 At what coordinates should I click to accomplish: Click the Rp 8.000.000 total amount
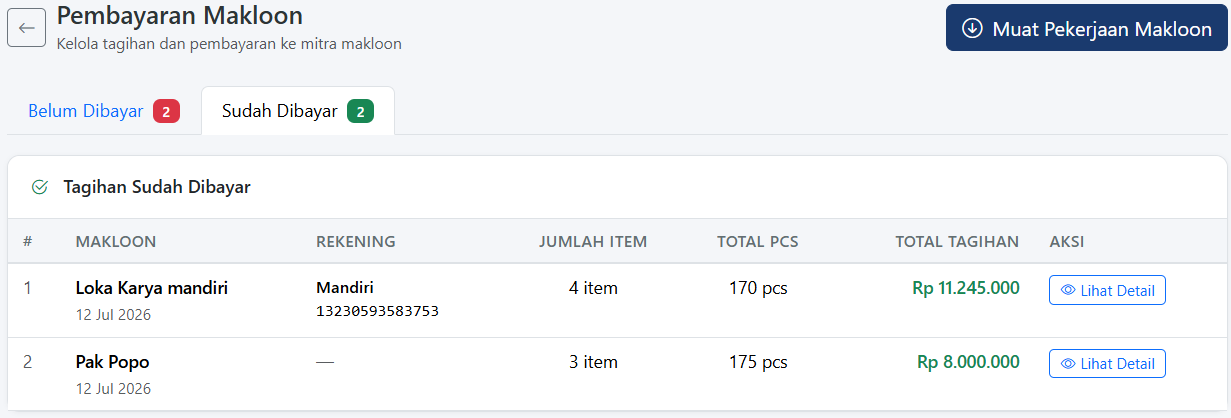point(968,362)
